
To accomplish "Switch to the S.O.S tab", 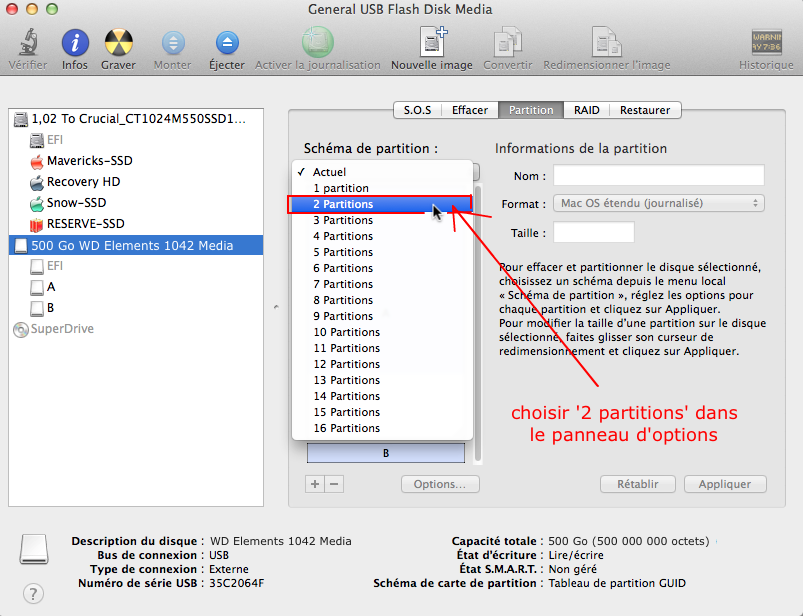I will [417, 110].
